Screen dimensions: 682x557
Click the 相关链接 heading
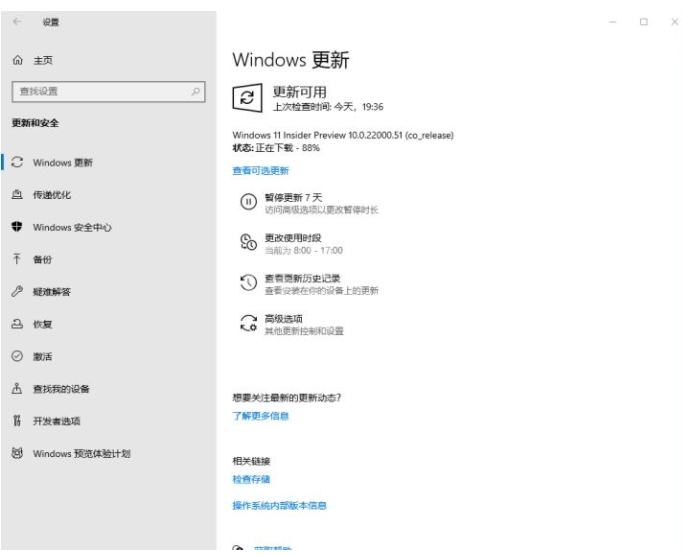251,461
